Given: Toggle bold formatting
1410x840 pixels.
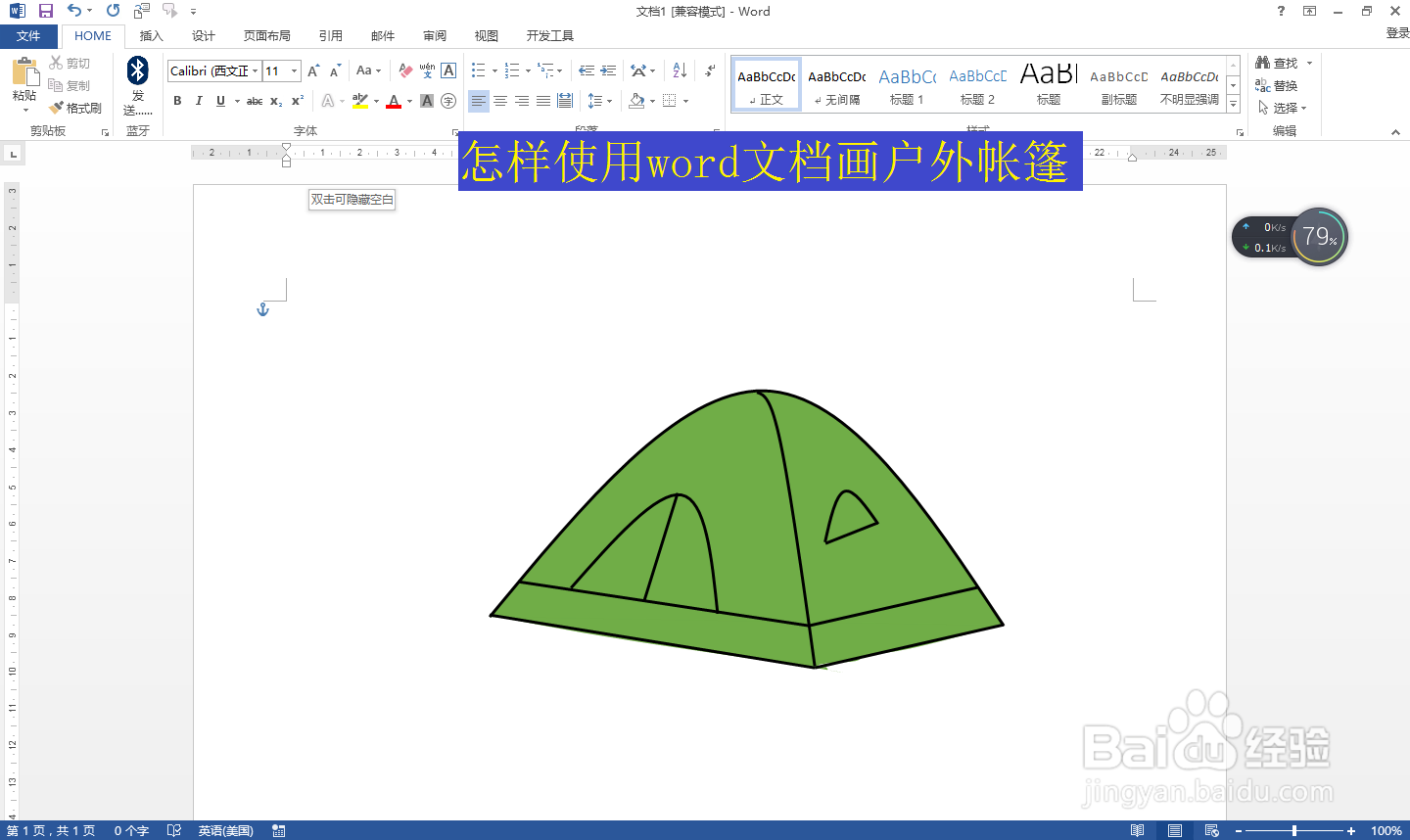Looking at the screenshot, I should click(177, 101).
